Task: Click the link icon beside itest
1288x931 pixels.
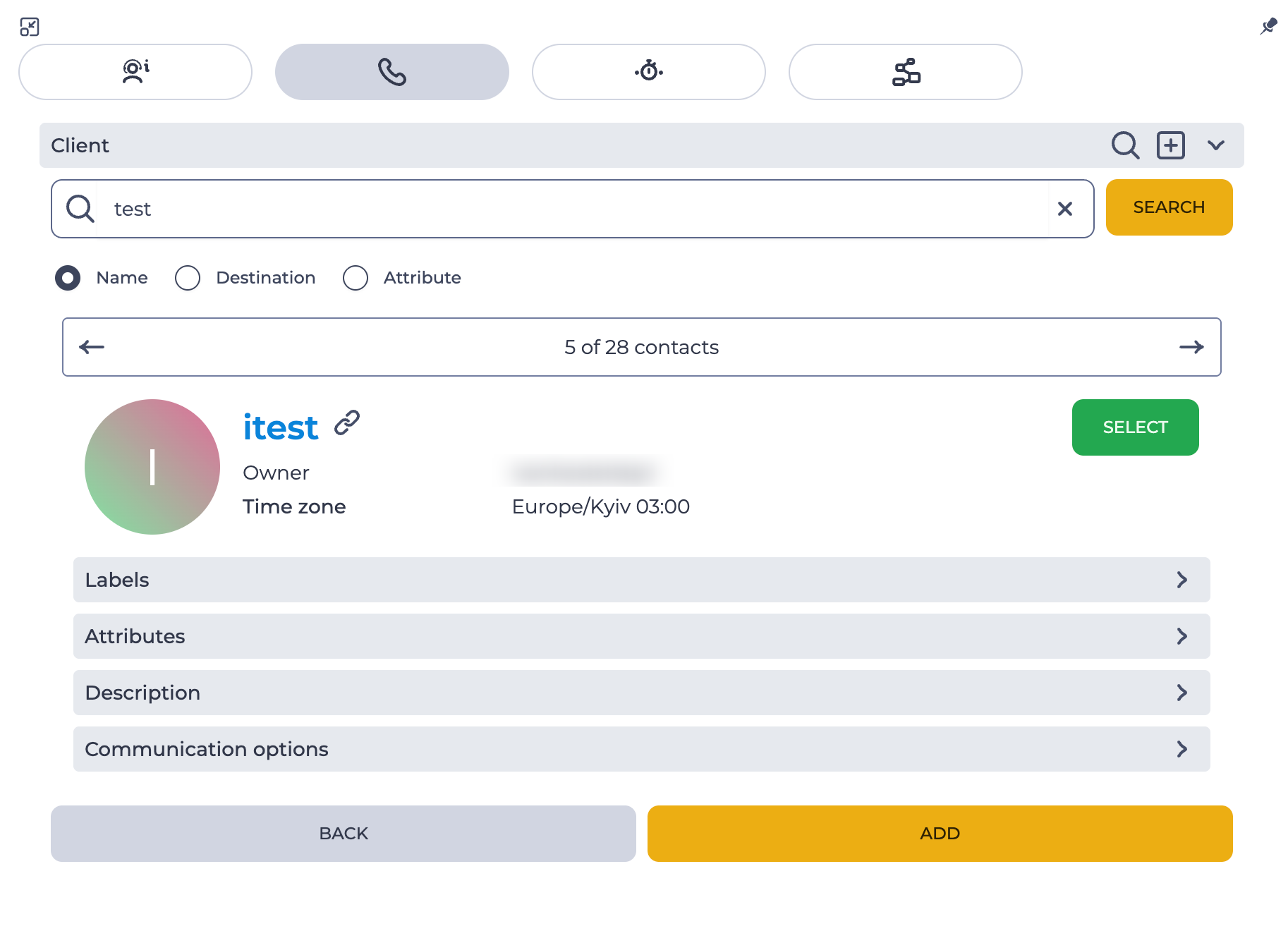Action: point(347,422)
